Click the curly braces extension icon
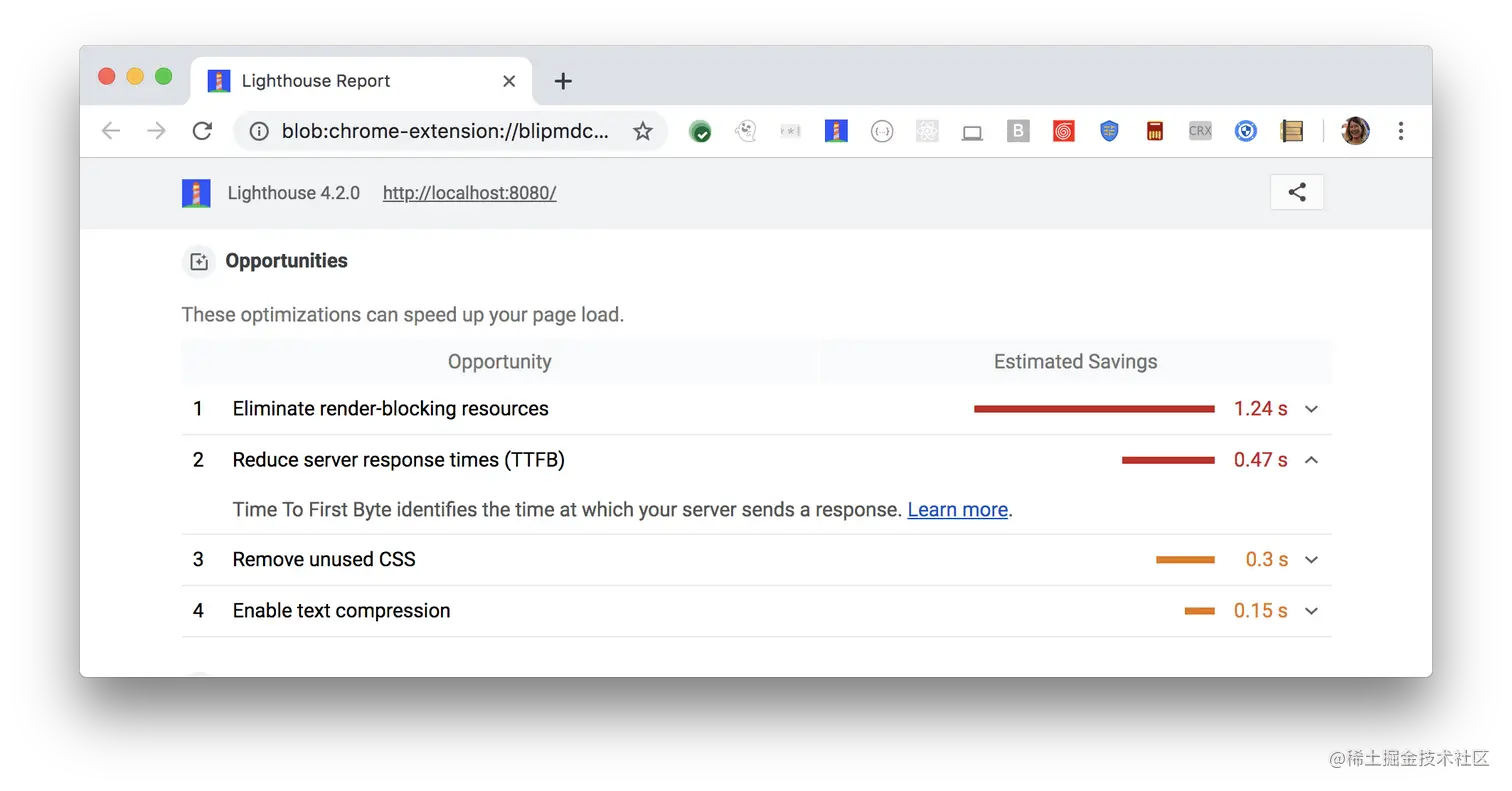The height and width of the screenshot is (791, 1512). coord(881,131)
